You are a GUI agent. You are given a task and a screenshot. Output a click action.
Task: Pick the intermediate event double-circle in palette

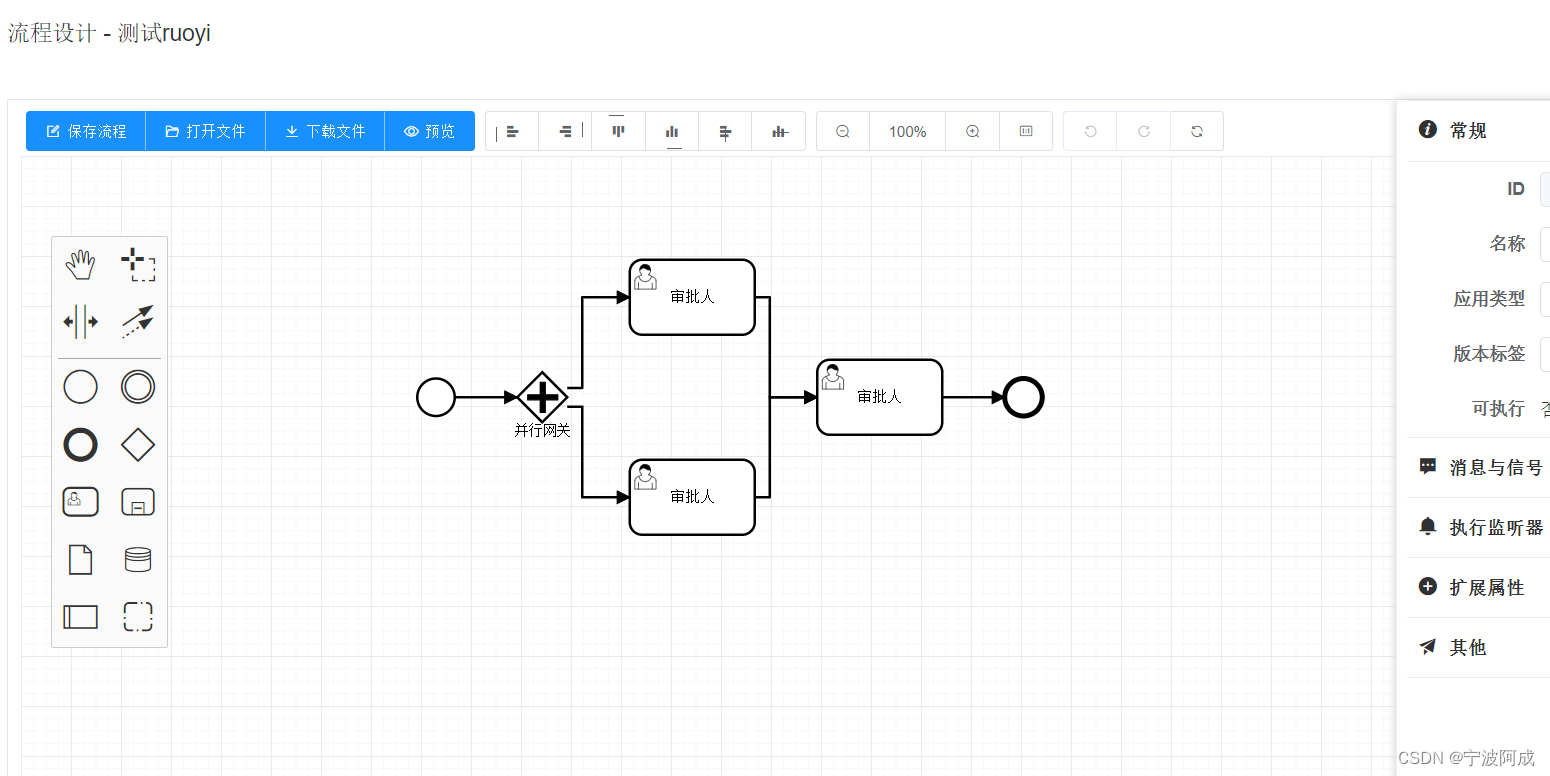pyautogui.click(x=138, y=387)
